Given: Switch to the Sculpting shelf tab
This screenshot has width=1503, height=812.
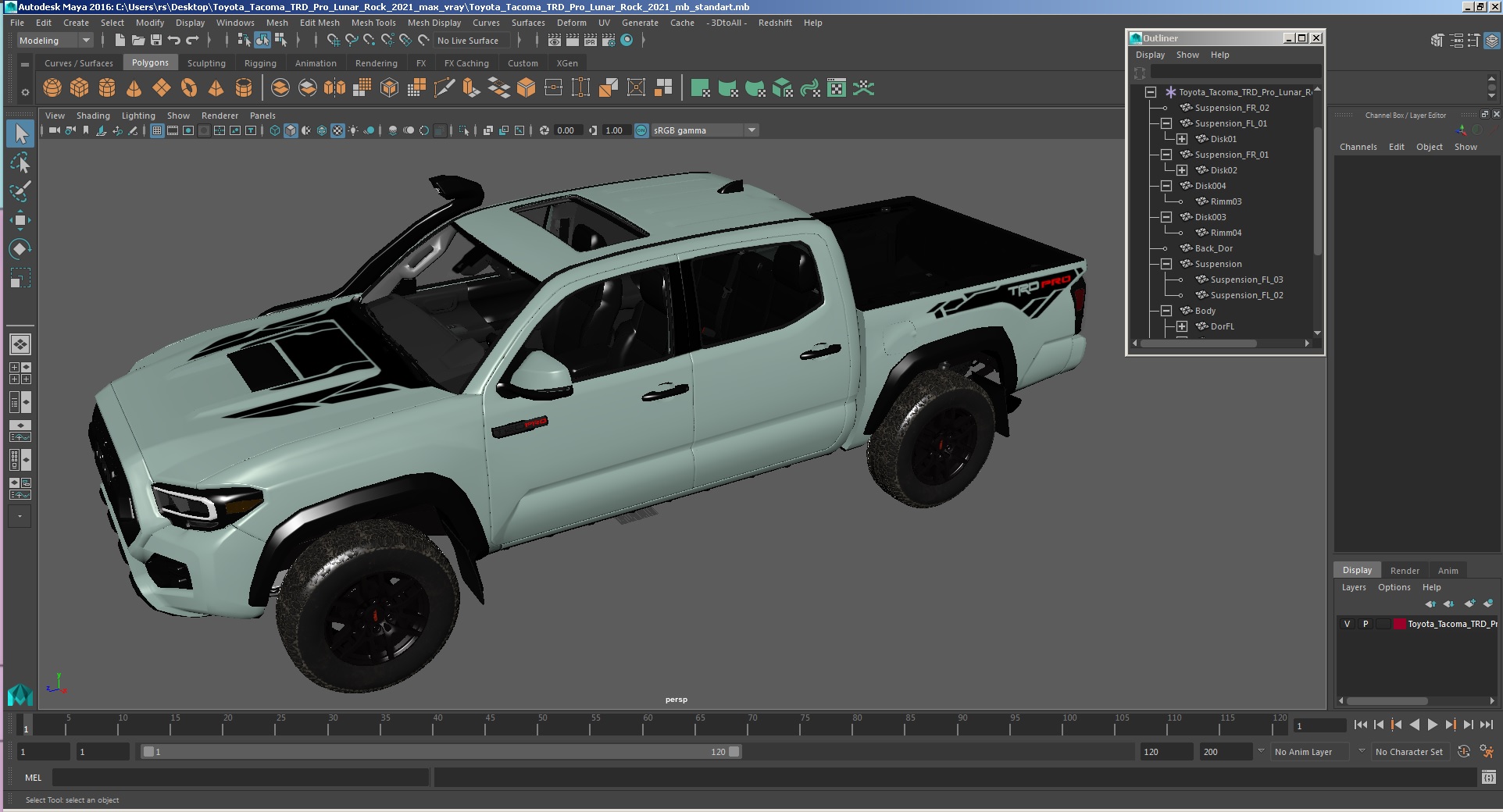Looking at the screenshot, I should coord(206,63).
